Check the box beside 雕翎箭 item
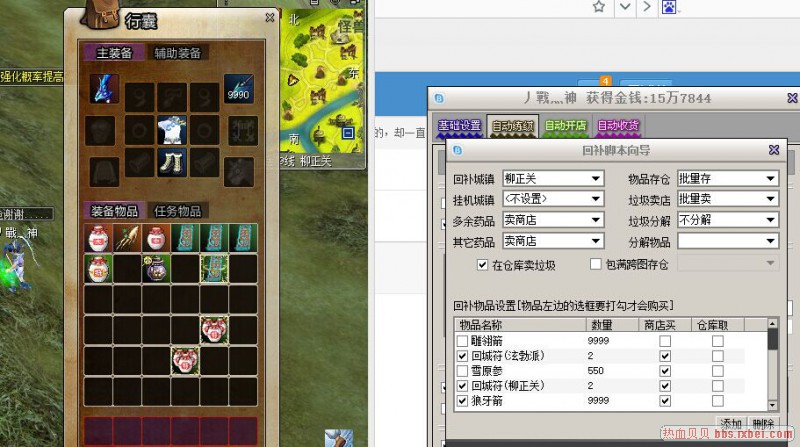The width and height of the screenshot is (800, 447). tap(461, 341)
